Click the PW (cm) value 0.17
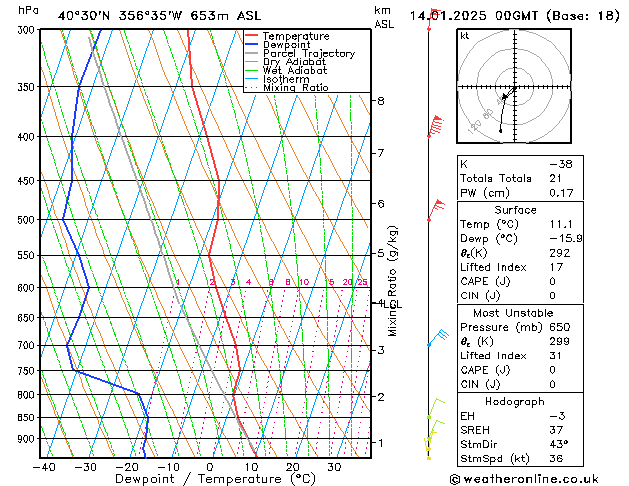 coord(561,193)
